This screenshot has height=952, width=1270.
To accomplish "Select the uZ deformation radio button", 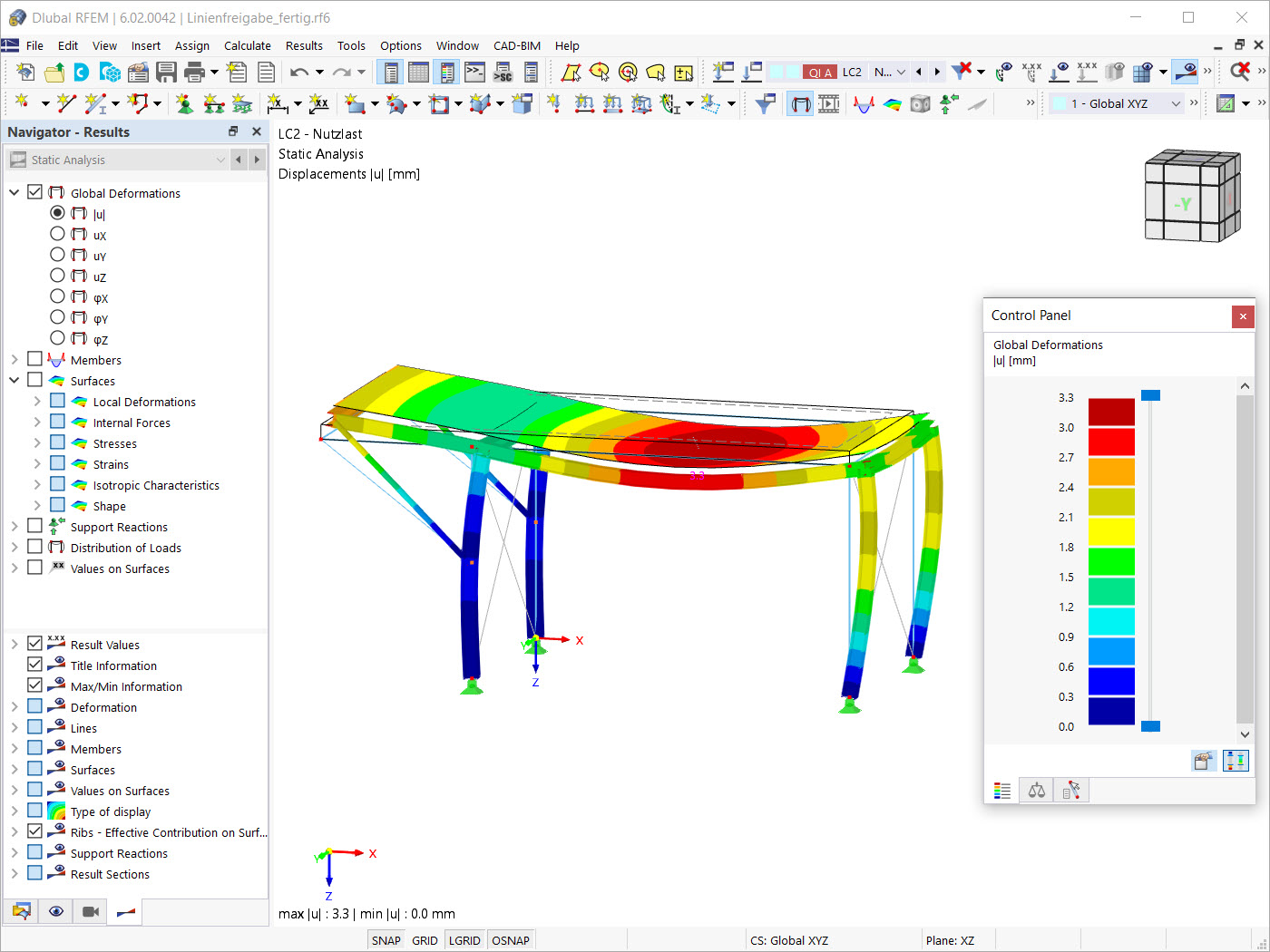I will pos(57,276).
